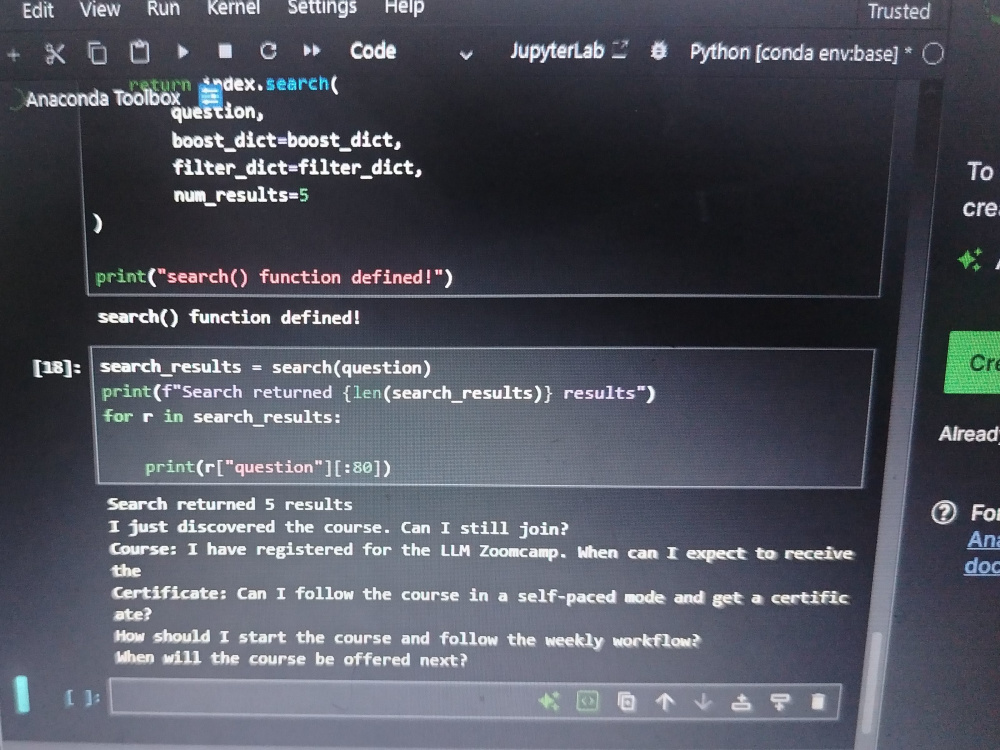Click the Anaconda Toolbox blue icon

click(x=210, y=96)
